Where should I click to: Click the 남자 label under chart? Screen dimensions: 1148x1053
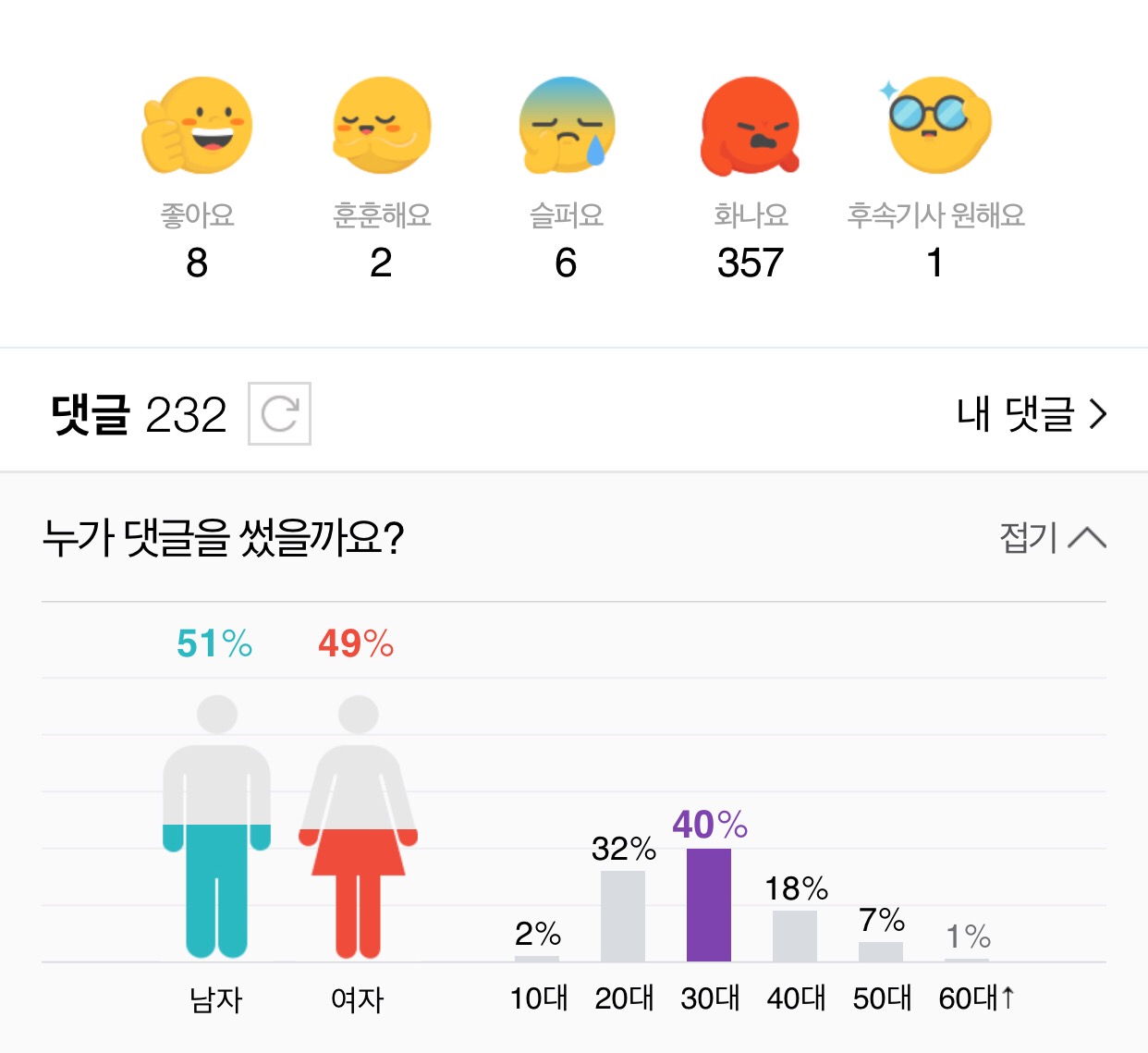point(216,999)
